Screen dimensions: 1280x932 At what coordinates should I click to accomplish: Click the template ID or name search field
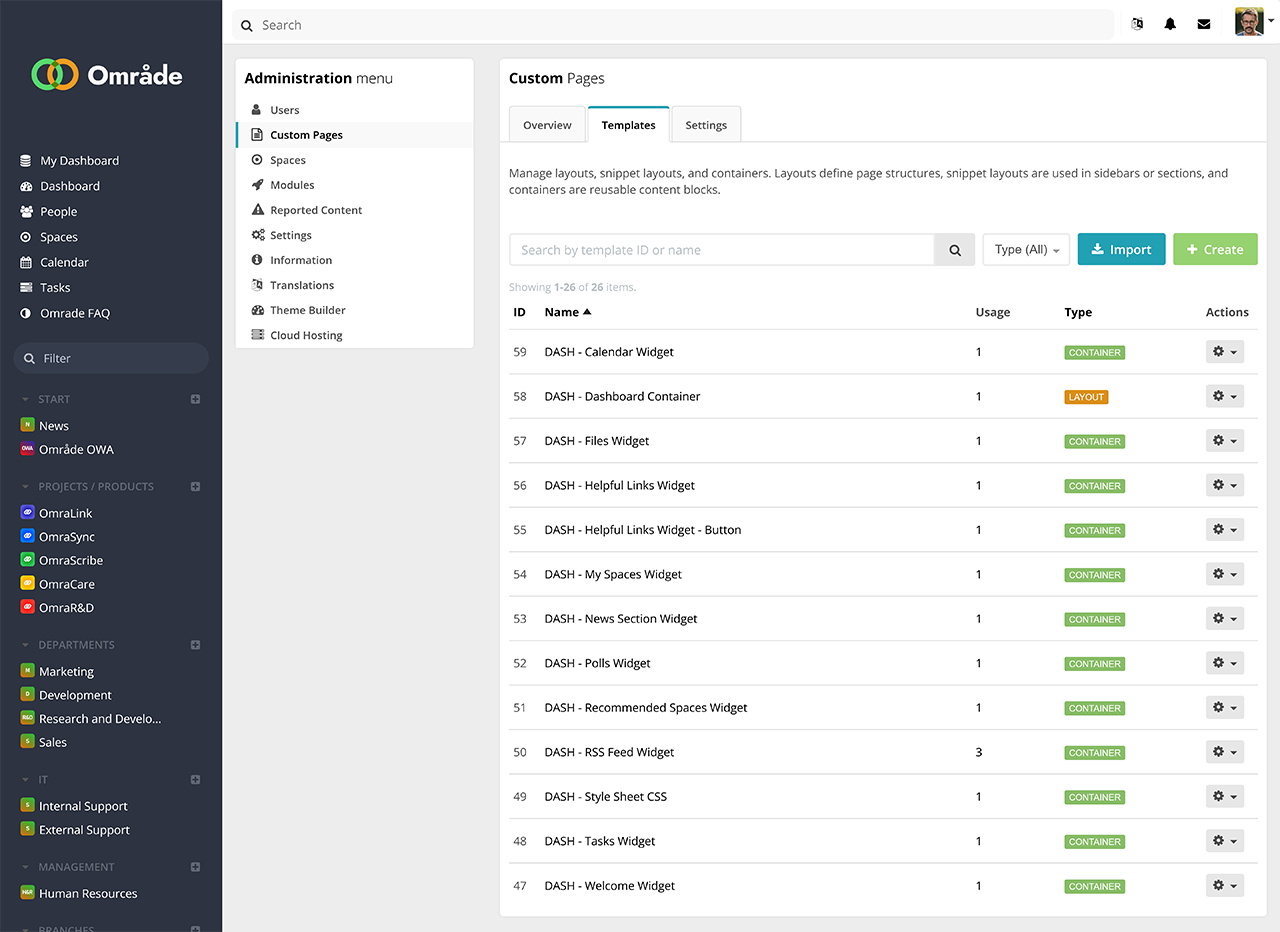coord(721,250)
